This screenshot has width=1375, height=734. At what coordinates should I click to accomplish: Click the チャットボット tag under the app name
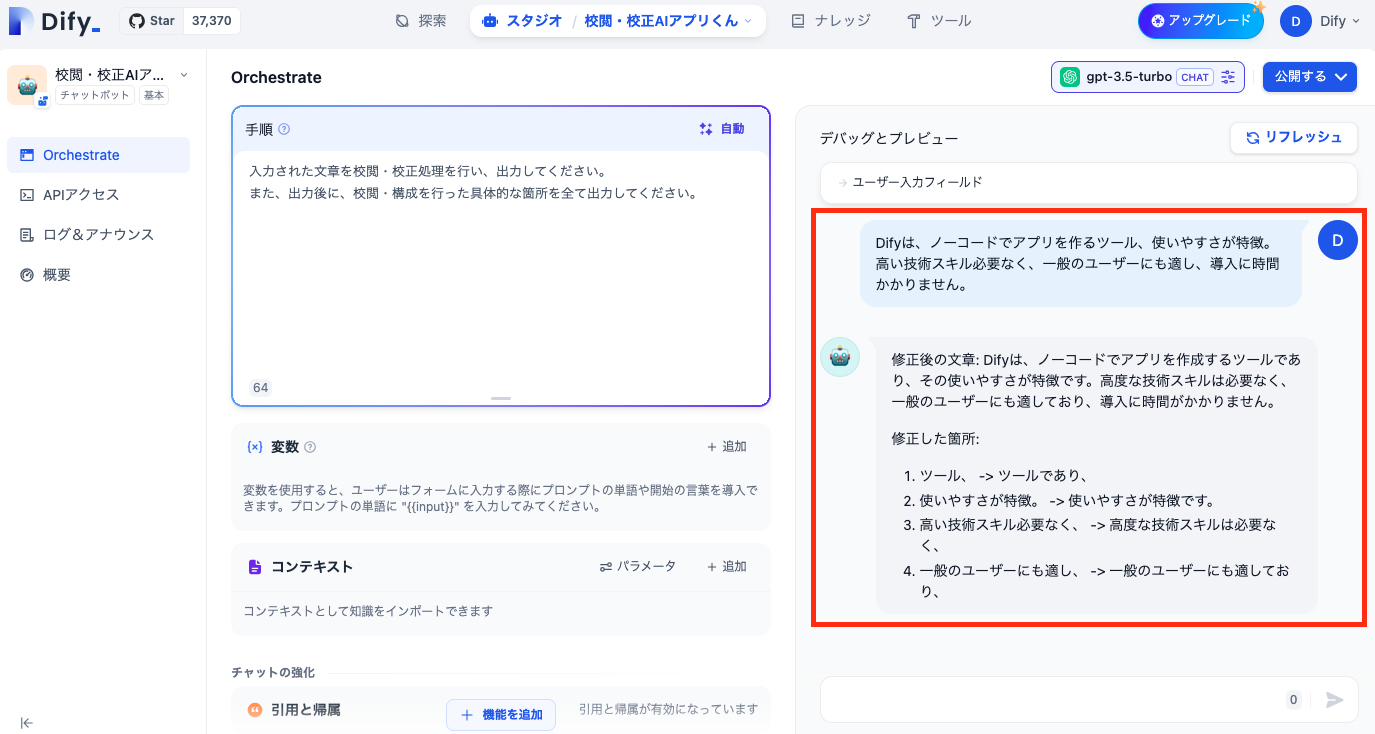(x=95, y=95)
